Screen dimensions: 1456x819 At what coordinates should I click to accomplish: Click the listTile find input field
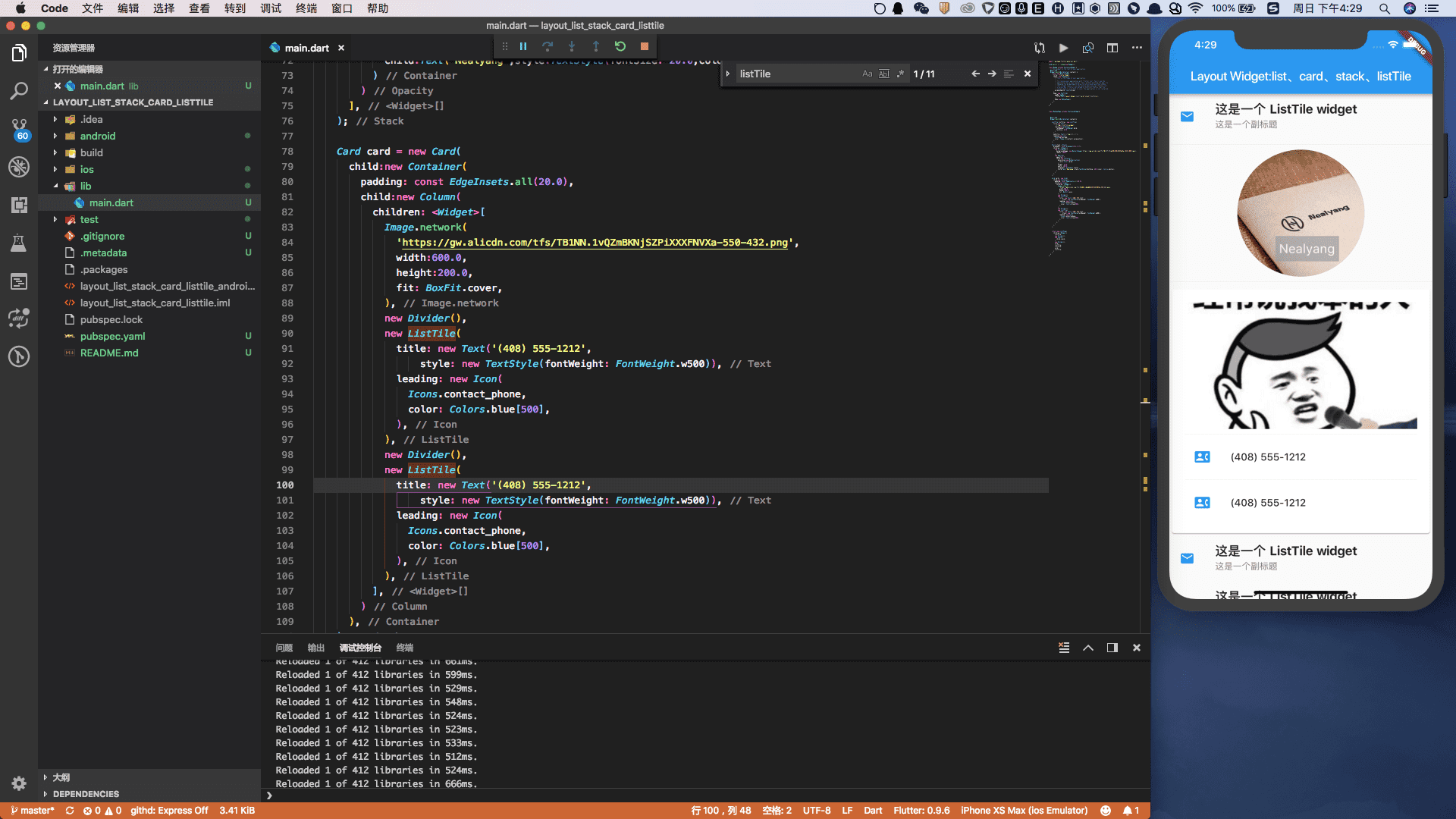(x=796, y=74)
